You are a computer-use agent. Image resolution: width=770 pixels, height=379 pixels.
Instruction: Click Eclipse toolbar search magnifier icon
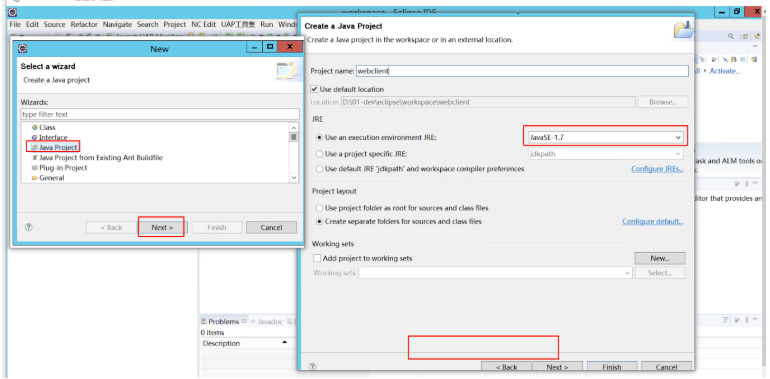coord(731,36)
